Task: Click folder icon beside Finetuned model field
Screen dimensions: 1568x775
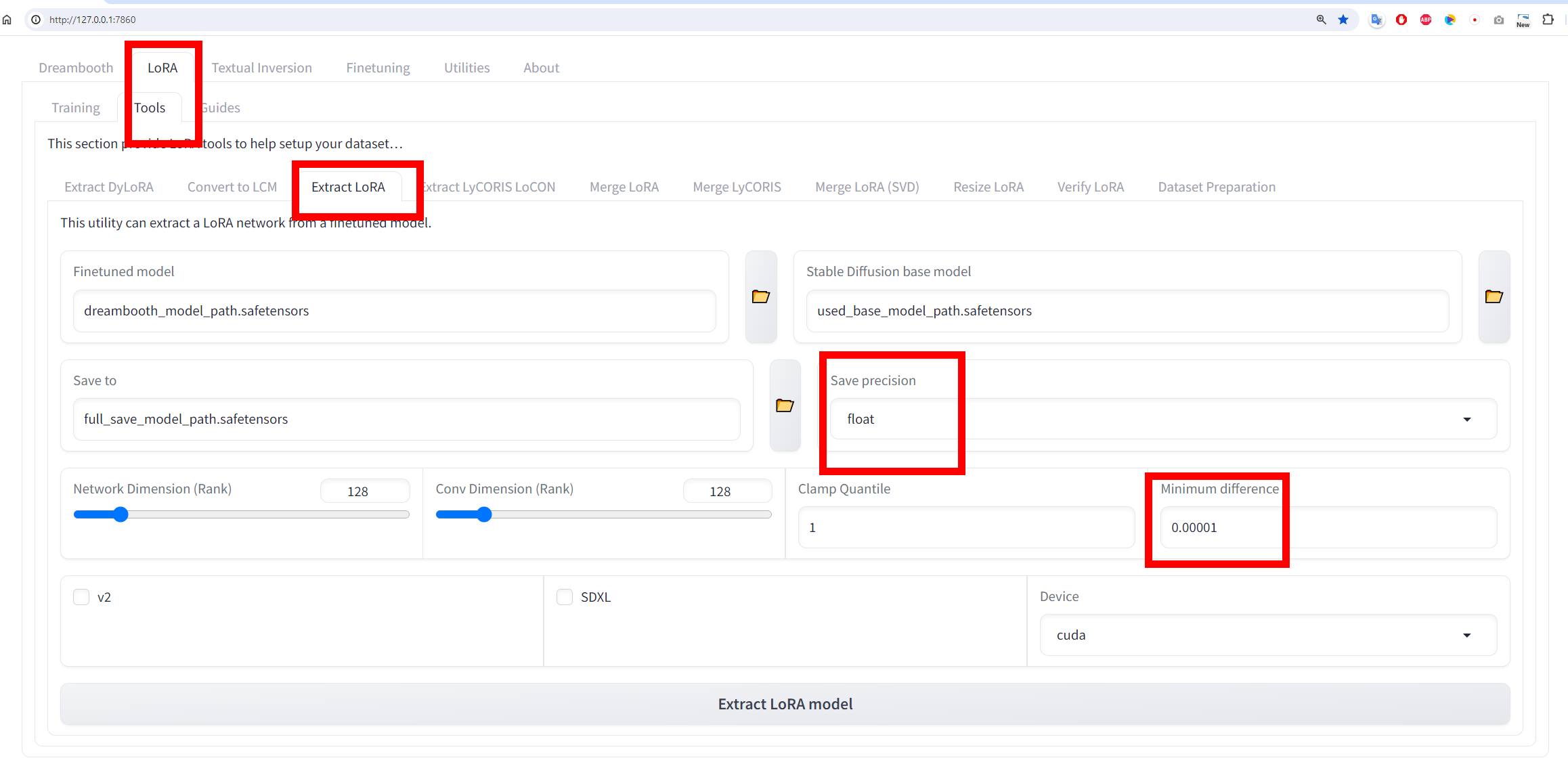Action: click(760, 296)
